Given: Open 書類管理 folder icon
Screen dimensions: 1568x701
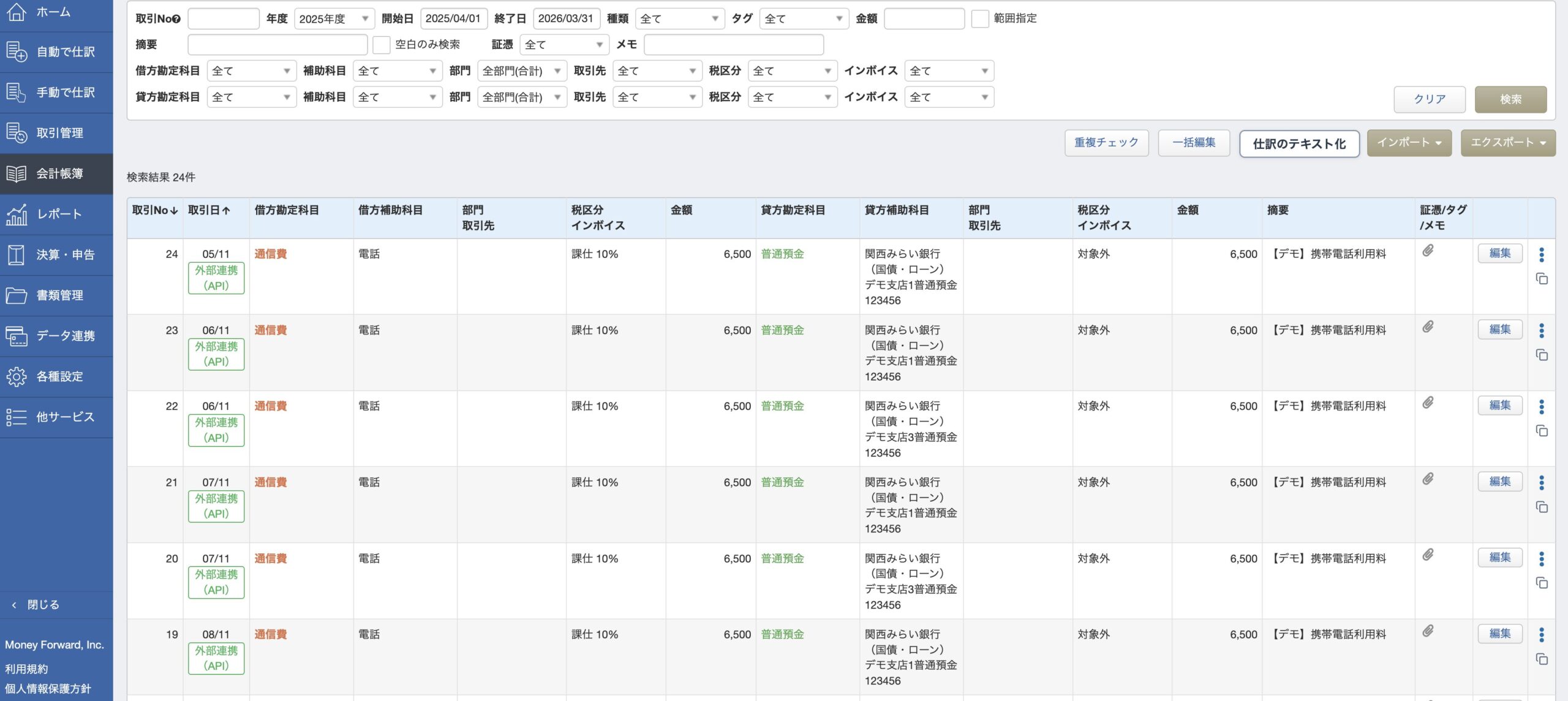Looking at the screenshot, I should click(17, 295).
